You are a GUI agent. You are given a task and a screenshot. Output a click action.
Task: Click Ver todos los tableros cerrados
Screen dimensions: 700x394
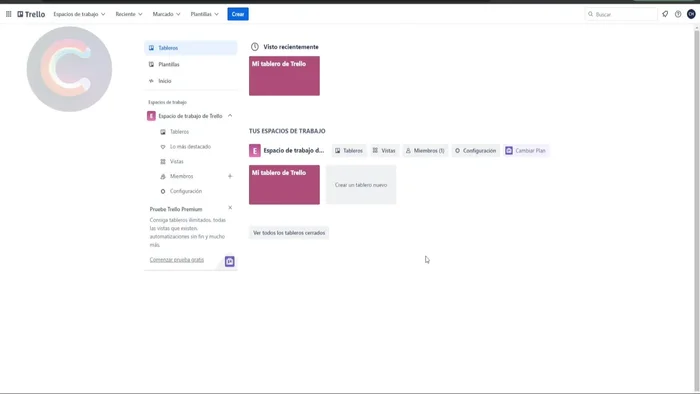289,233
